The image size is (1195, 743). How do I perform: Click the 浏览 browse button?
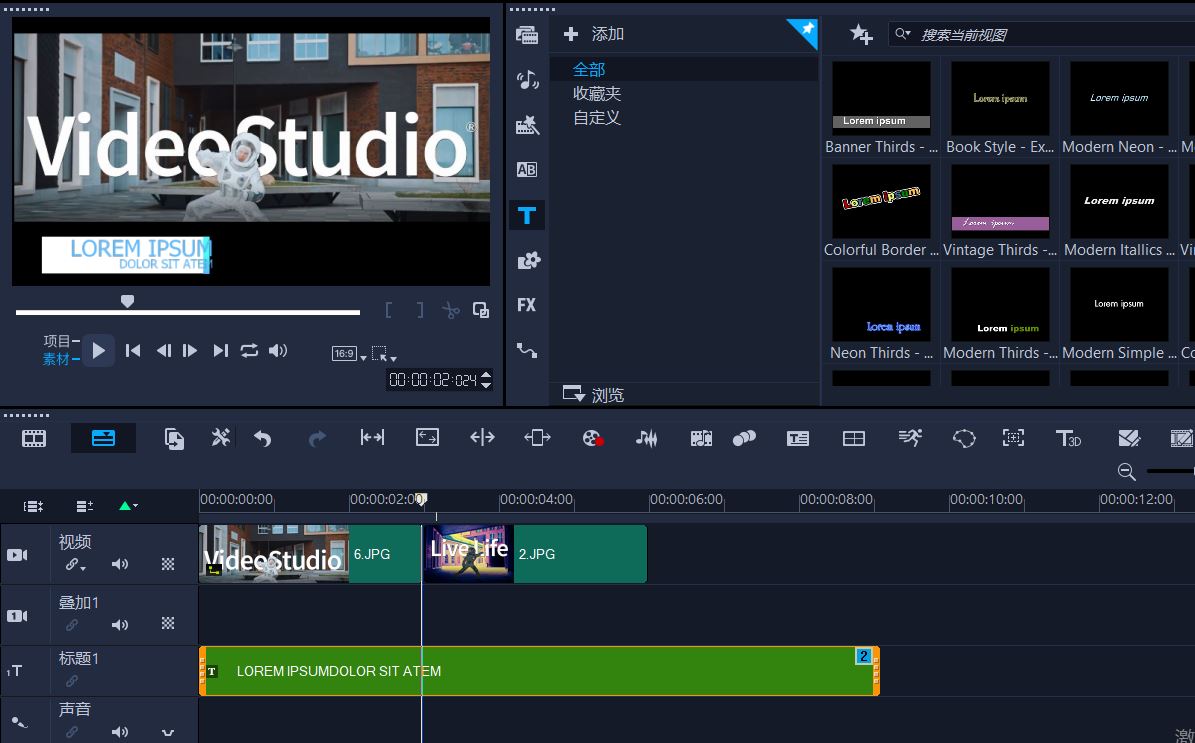coord(594,394)
